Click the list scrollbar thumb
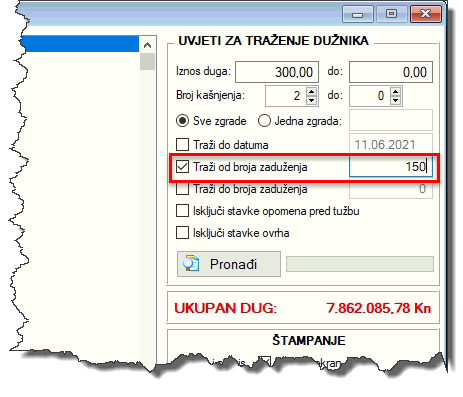The image size is (463, 397). pyautogui.click(x=147, y=62)
